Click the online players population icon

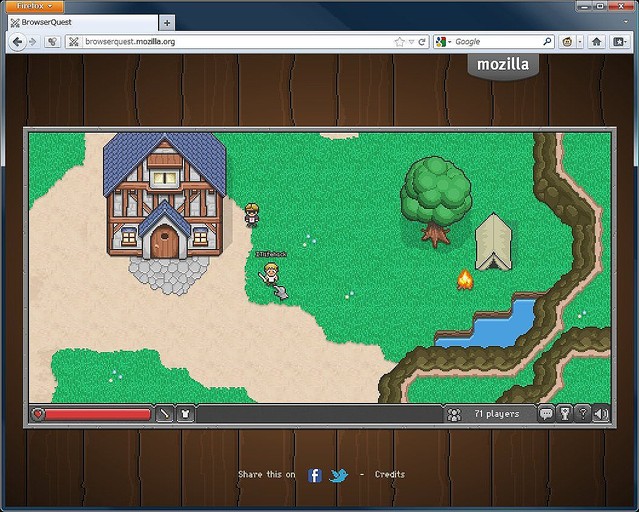tap(454, 415)
